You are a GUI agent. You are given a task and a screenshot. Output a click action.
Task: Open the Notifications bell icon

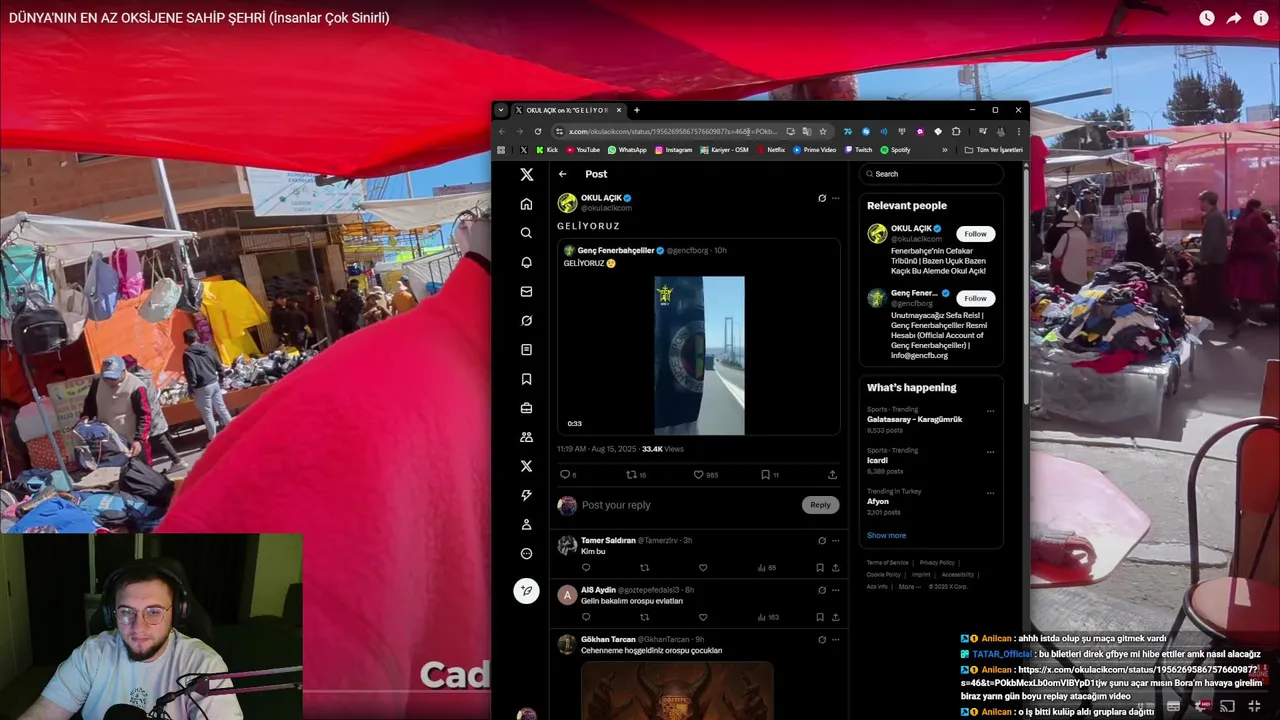(x=526, y=262)
